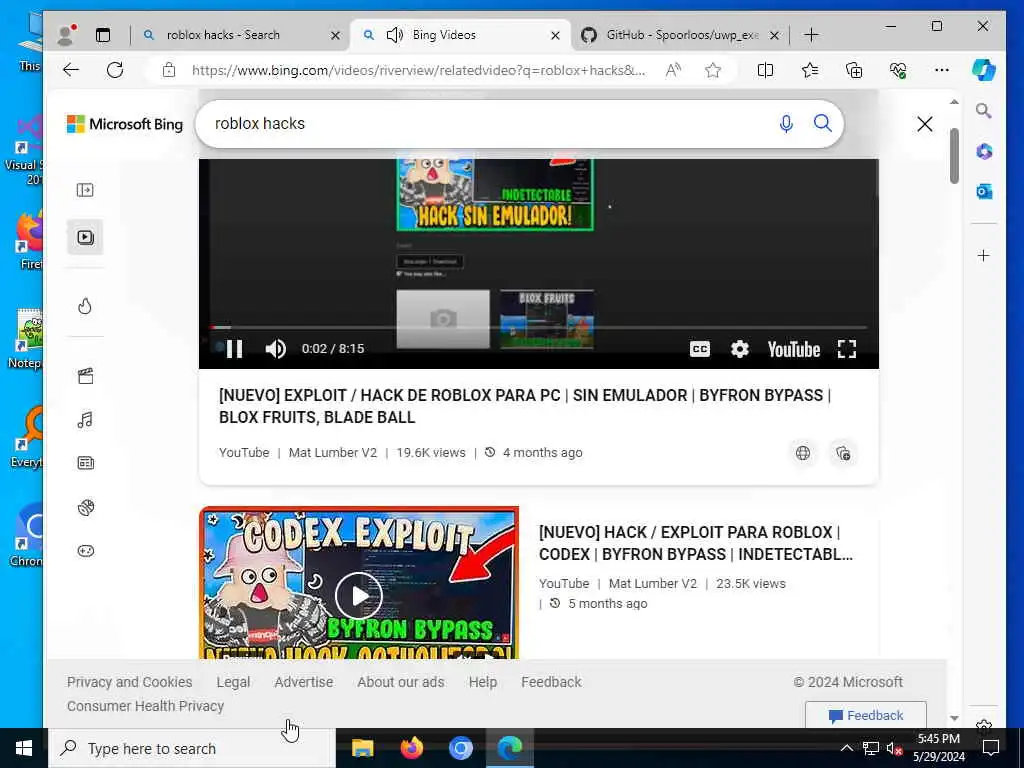Select the Bing Videos tab

tap(444, 35)
